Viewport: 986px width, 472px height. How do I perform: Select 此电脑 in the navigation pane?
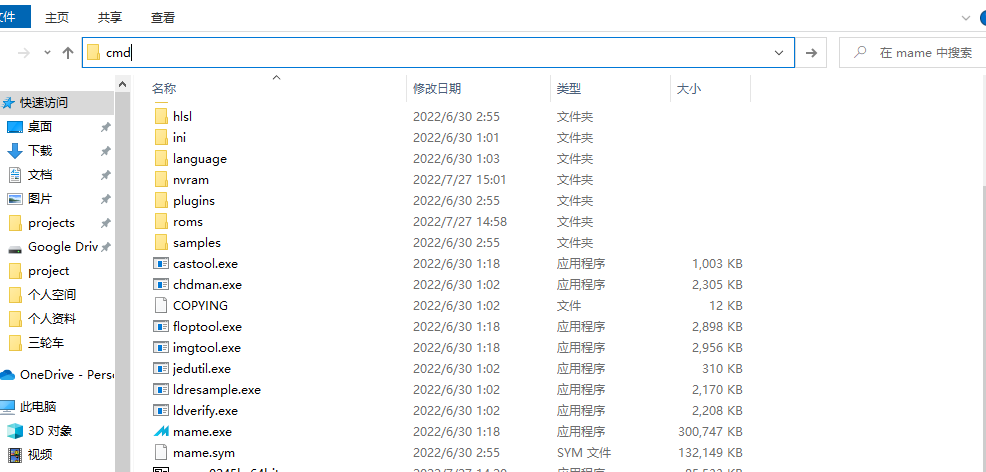tap(41, 407)
